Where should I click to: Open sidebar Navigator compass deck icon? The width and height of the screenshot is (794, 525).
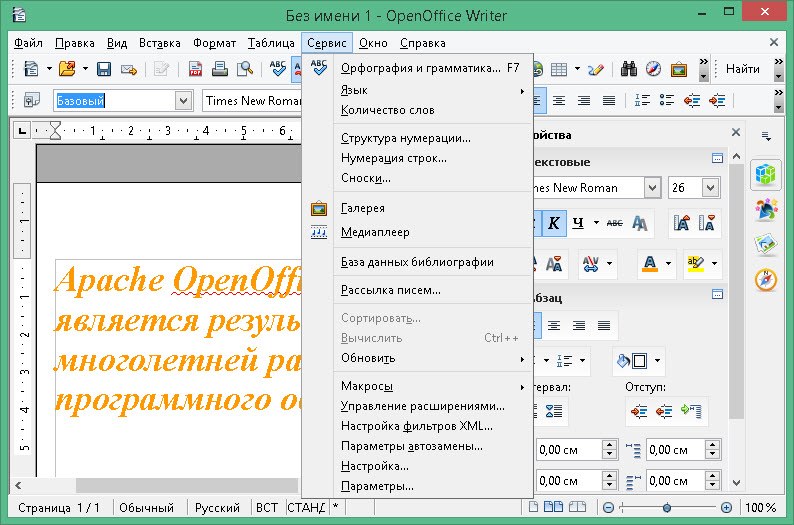point(766,279)
